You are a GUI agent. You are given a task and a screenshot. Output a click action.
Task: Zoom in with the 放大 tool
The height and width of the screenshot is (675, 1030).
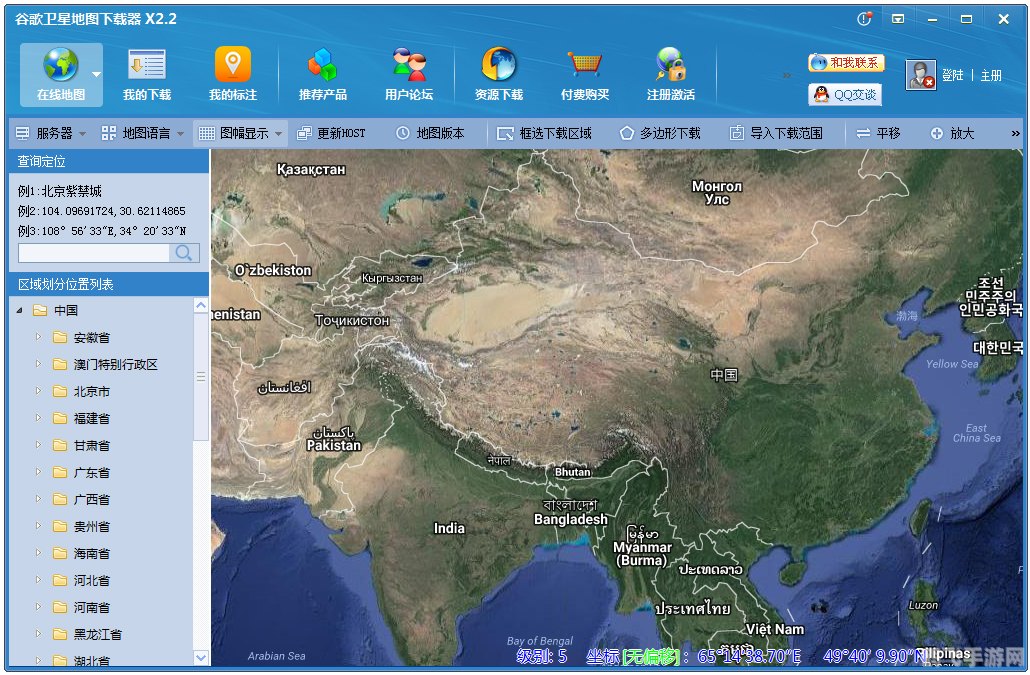click(x=955, y=132)
